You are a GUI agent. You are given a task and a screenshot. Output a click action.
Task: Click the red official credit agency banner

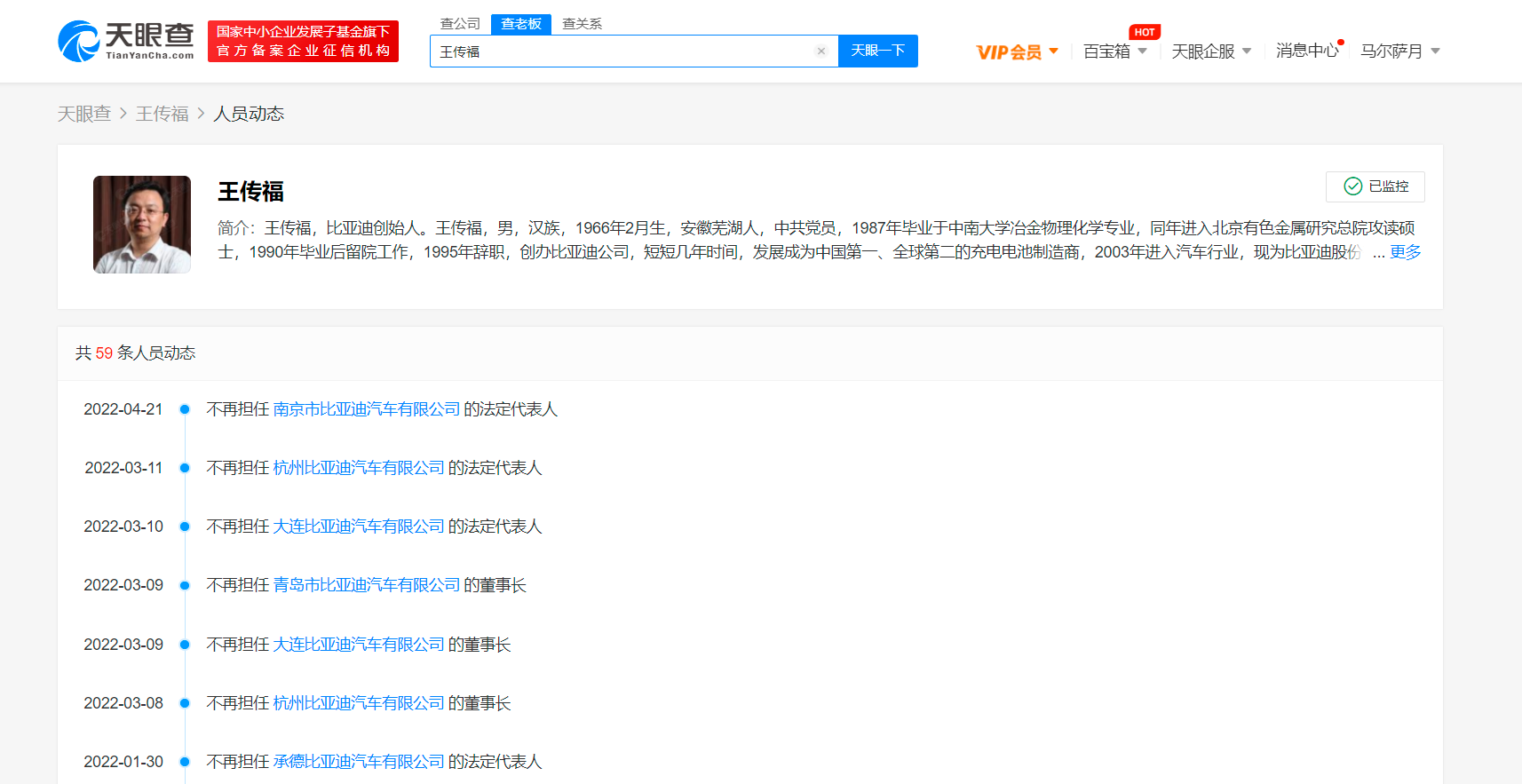(x=303, y=42)
